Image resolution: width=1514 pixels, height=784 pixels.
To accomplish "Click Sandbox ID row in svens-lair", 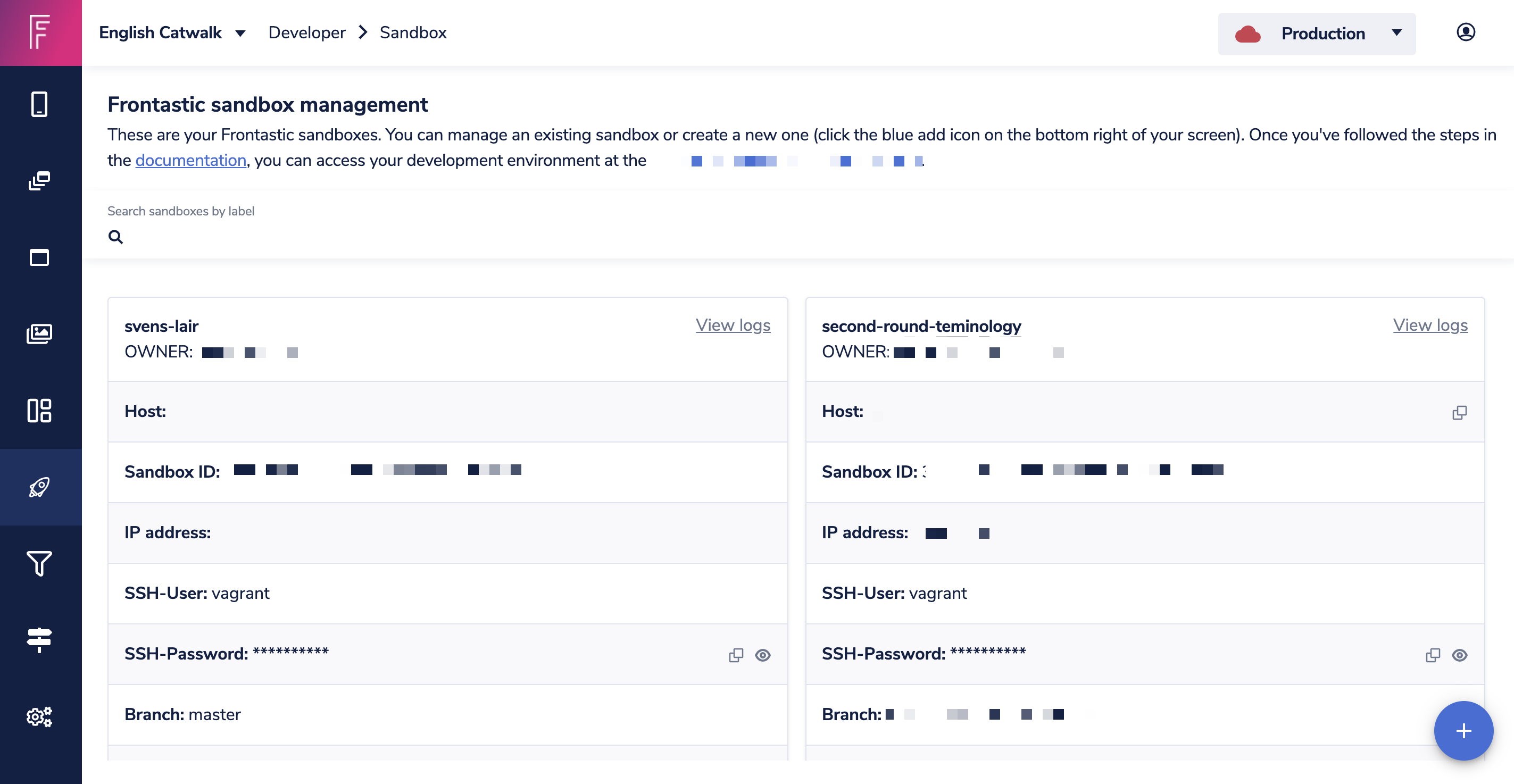I will point(448,471).
